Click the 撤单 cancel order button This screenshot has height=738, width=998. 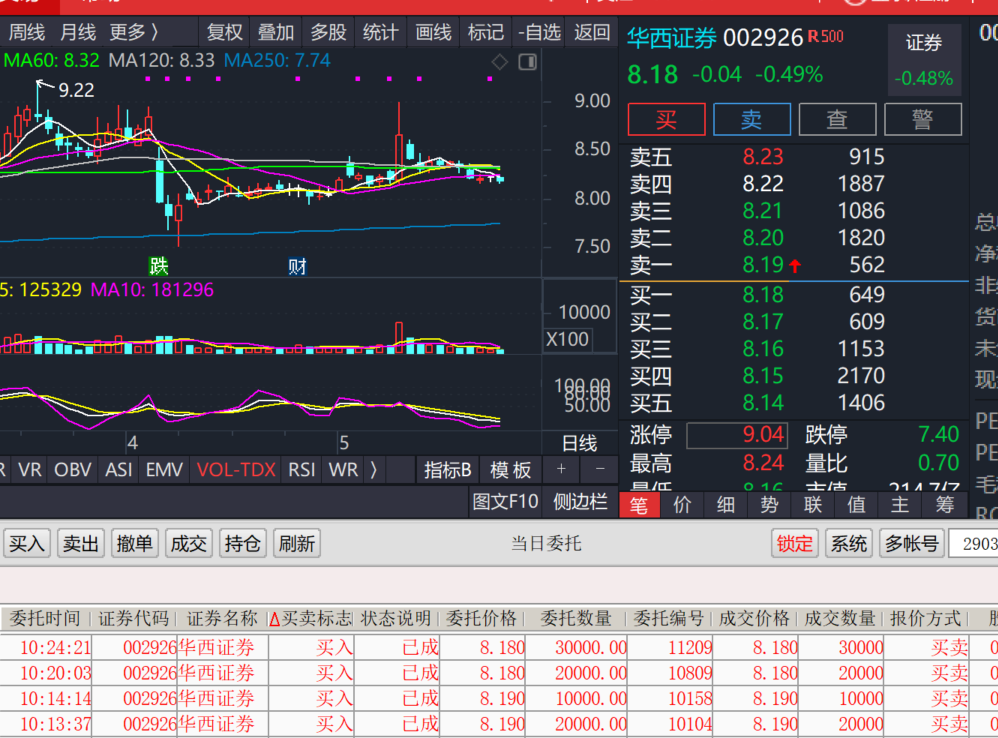134,543
